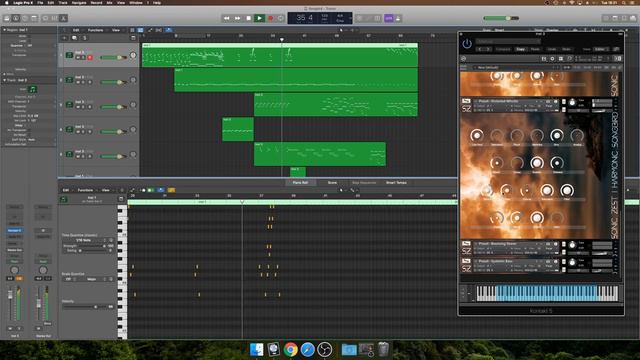This screenshot has height=360, width=640.
Task: Open Smart Controls from the toolbar
Action: [45, 18]
